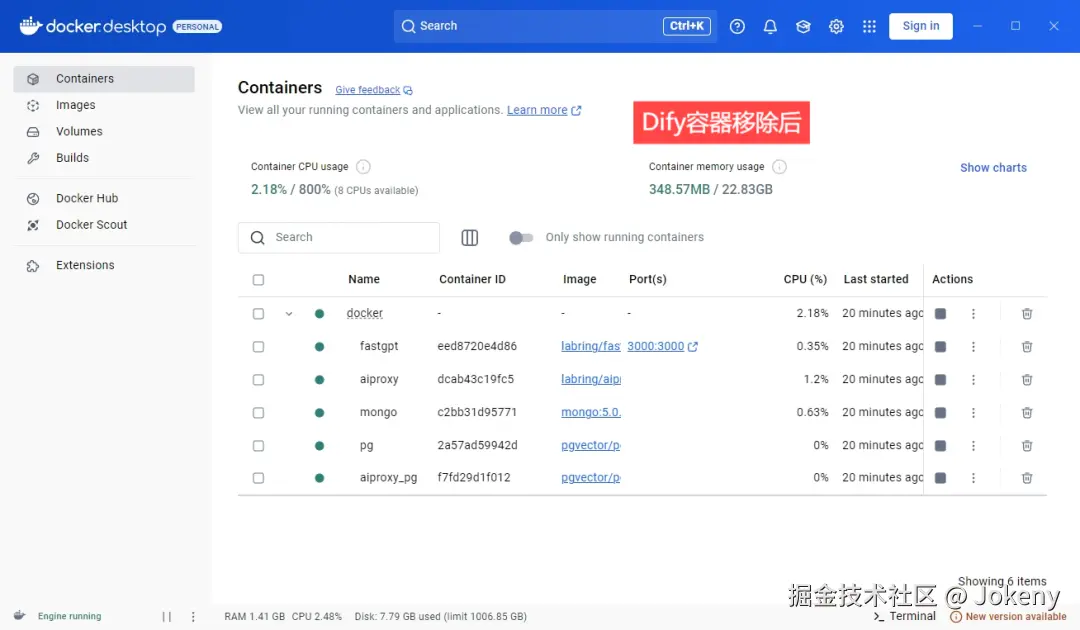
Task: Open engine options three-dot menu
Action: pyautogui.click(x=193, y=616)
